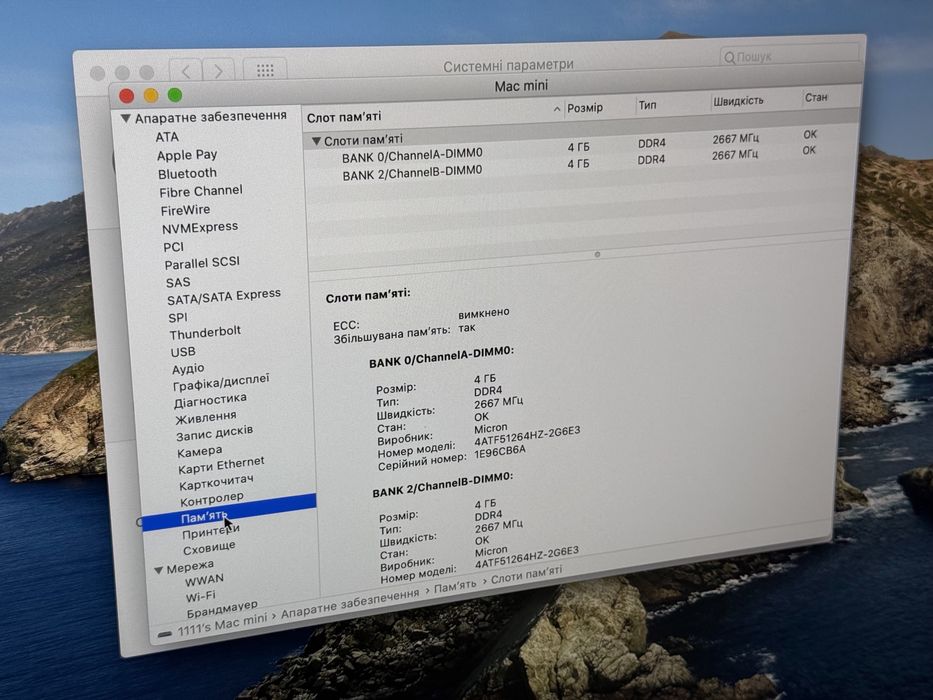The image size is (933, 700).
Task: Select Parallel SCSI entry
Action: pos(202,262)
